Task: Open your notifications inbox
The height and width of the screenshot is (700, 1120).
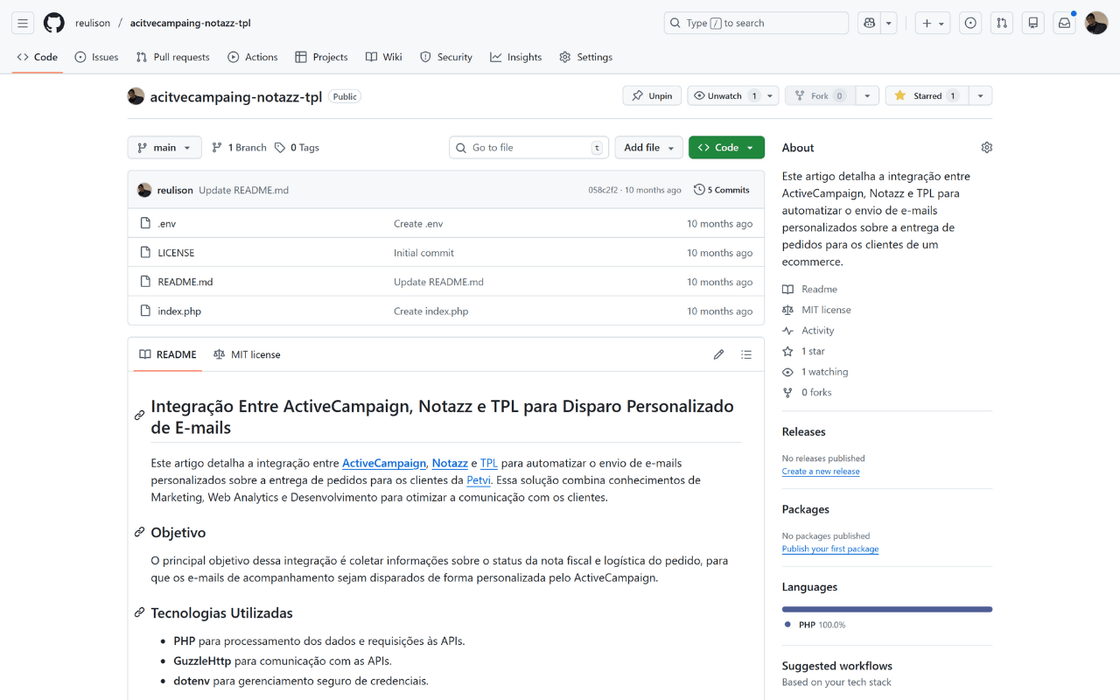Action: (x=1063, y=22)
